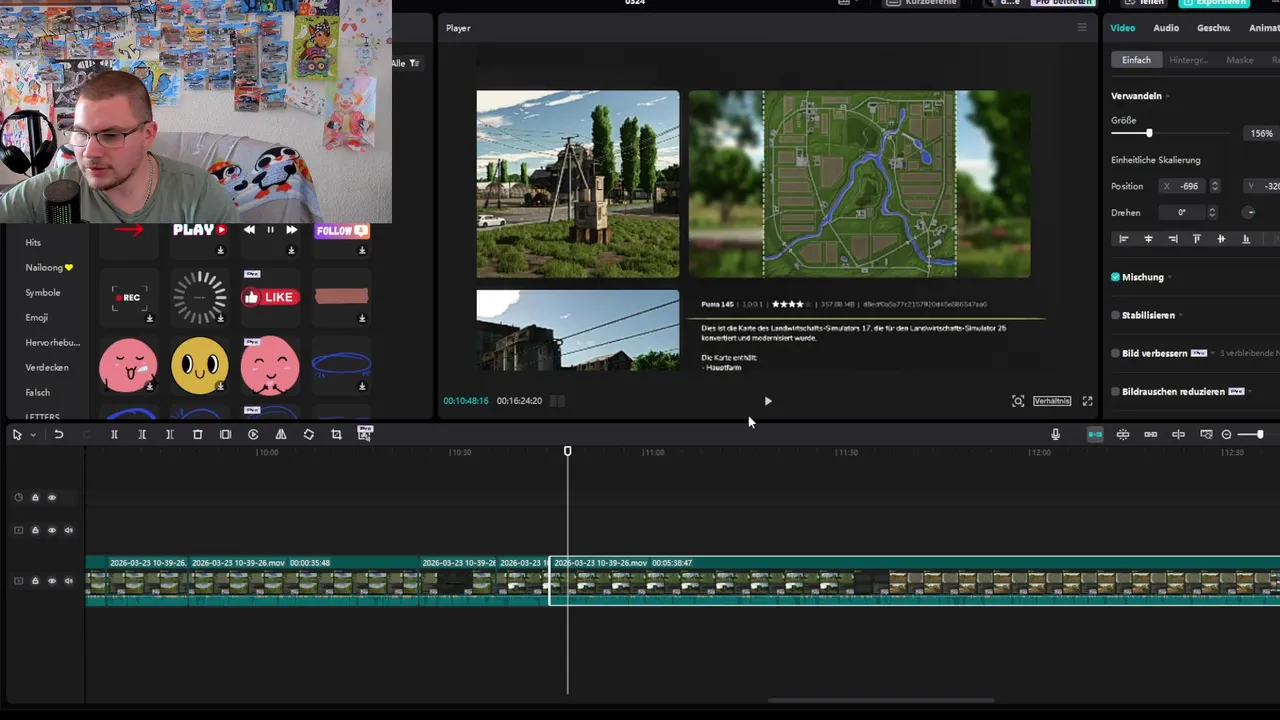Toggle auto snapping in the timeline

click(x=1123, y=434)
